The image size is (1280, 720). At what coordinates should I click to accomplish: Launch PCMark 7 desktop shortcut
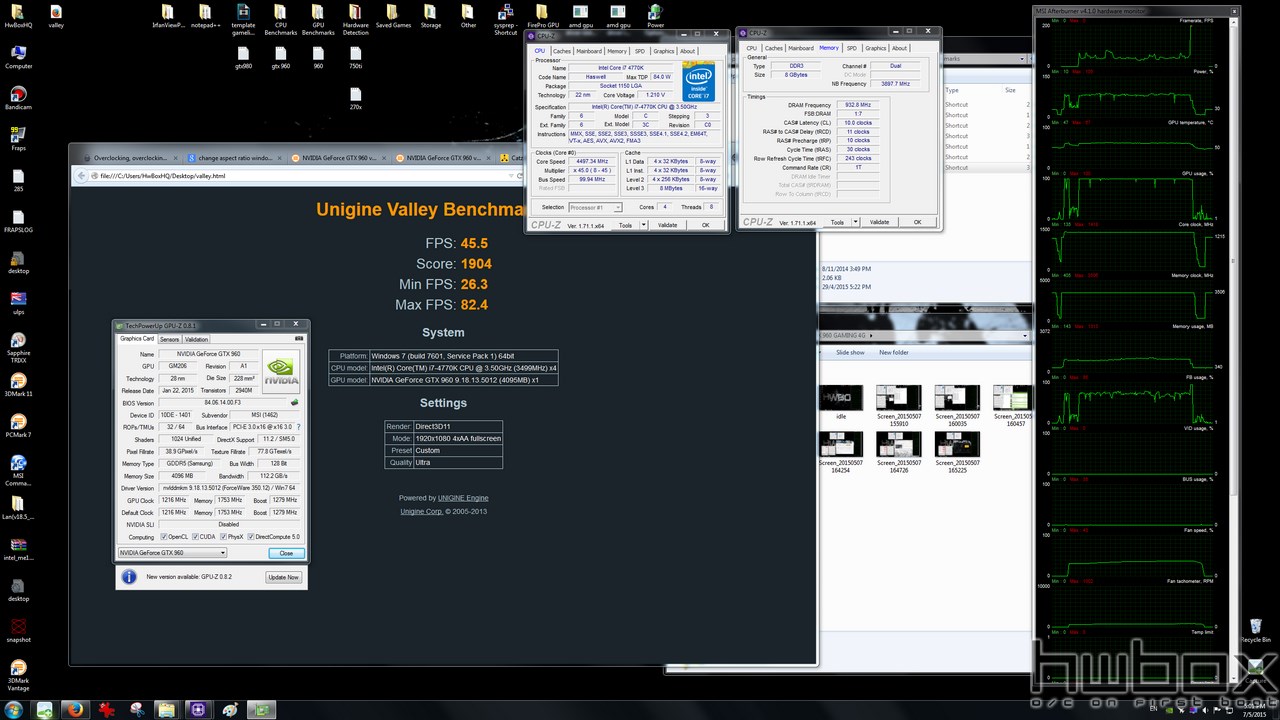18,426
